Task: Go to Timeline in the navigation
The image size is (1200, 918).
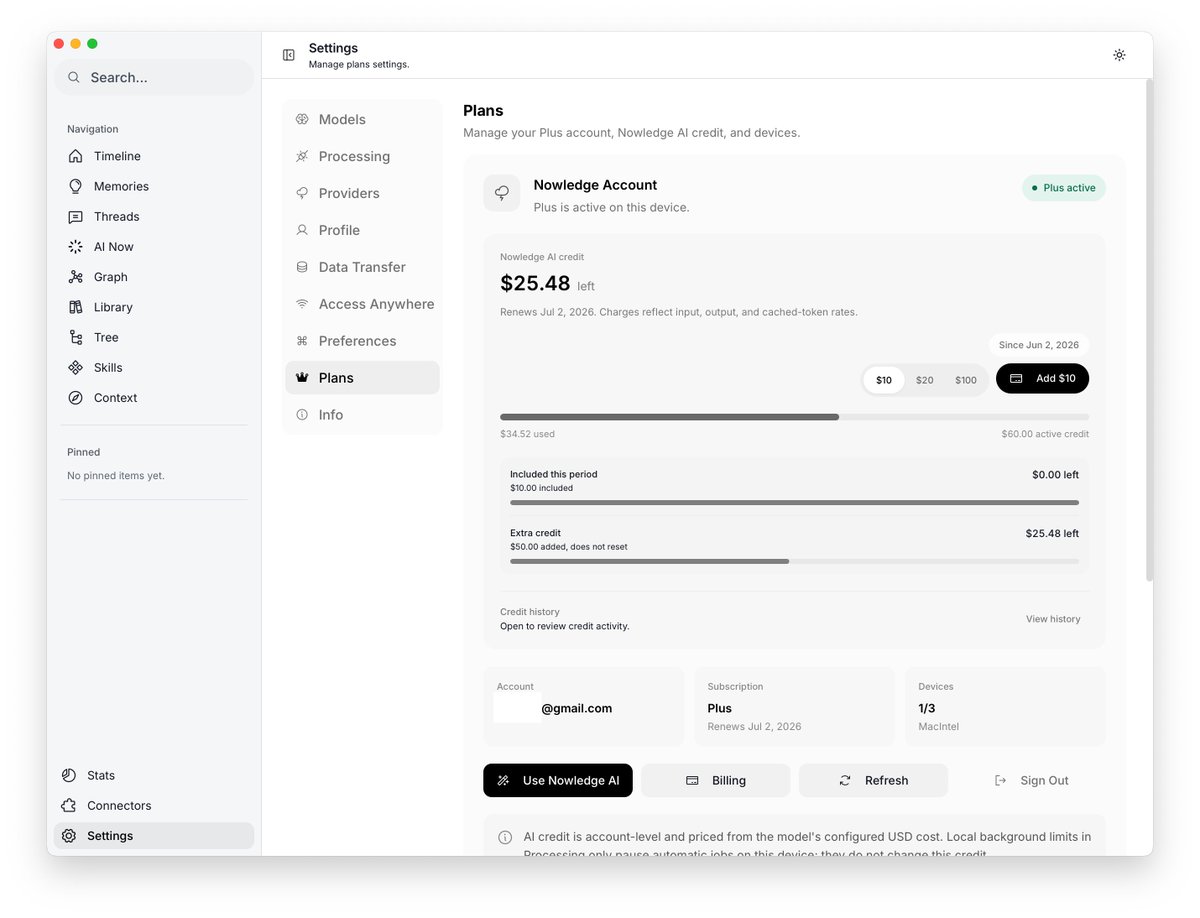Action: tap(154, 156)
